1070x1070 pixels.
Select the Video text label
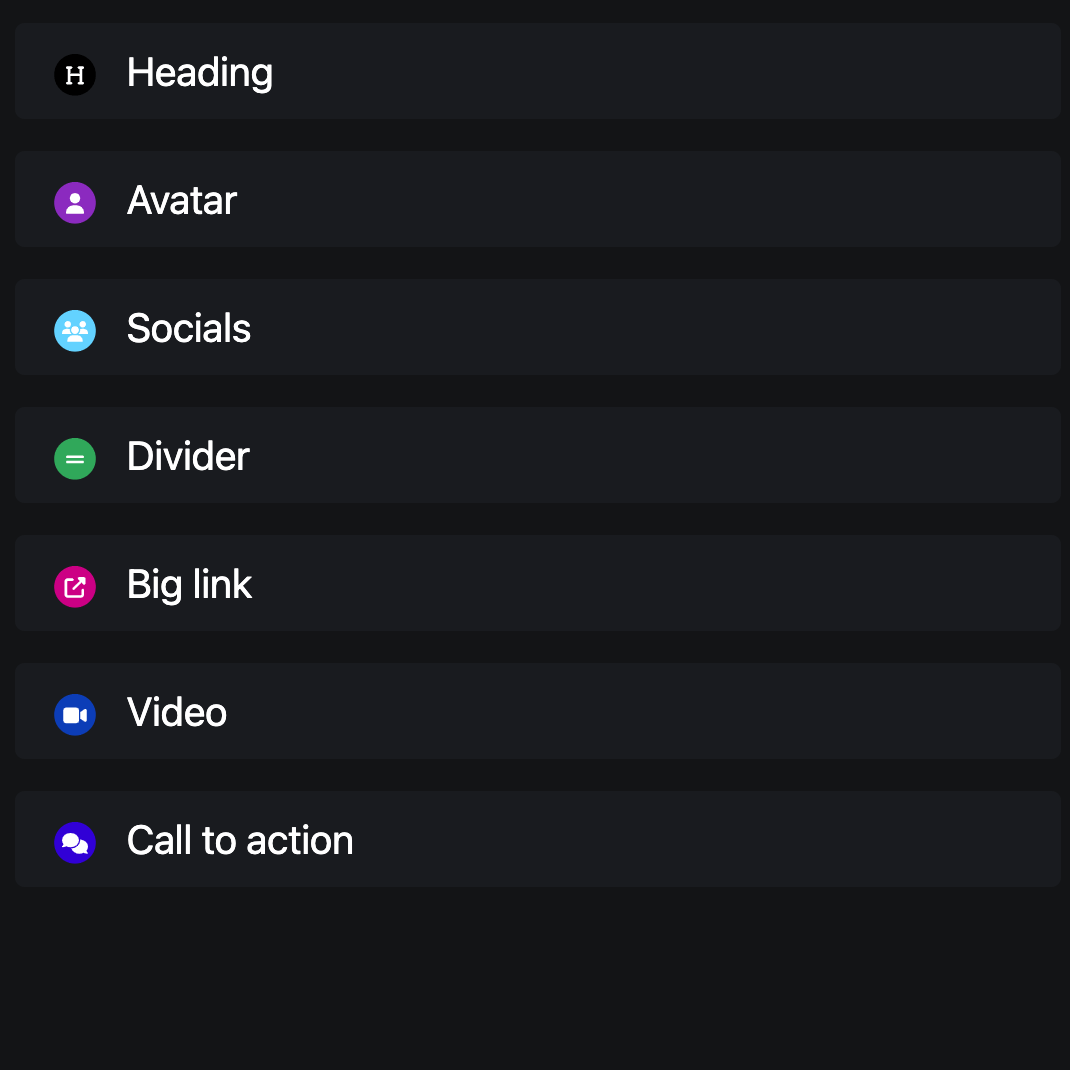177,712
